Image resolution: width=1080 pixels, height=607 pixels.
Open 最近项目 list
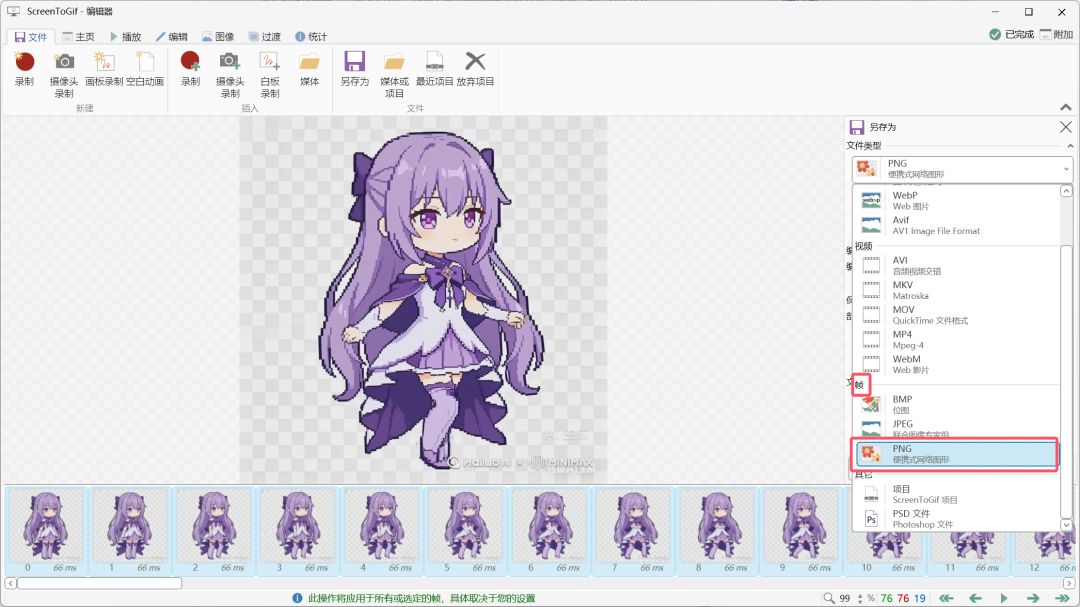435,69
